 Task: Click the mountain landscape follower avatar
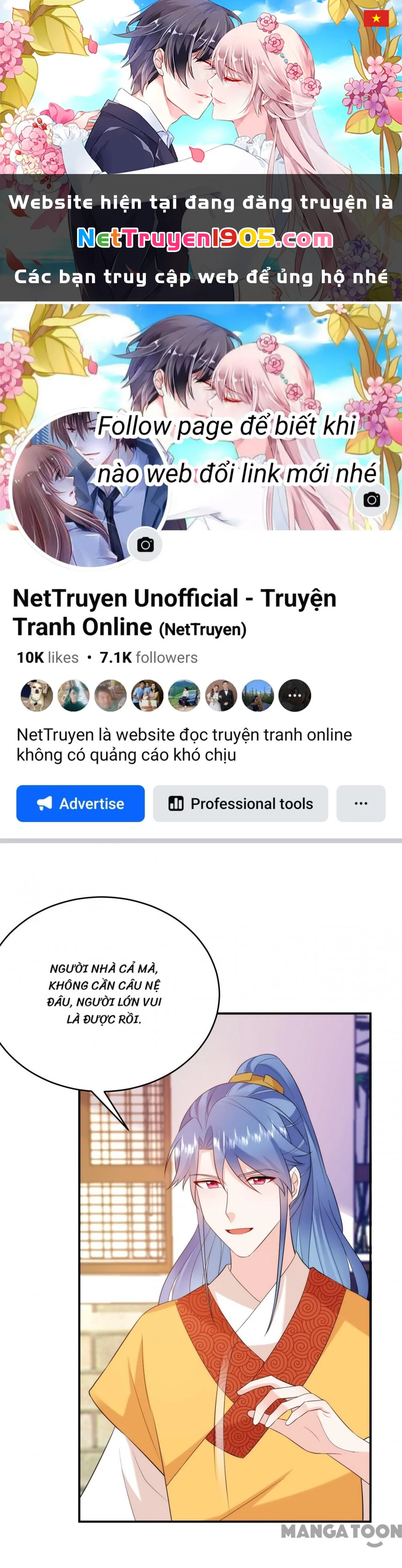[x=258, y=695]
